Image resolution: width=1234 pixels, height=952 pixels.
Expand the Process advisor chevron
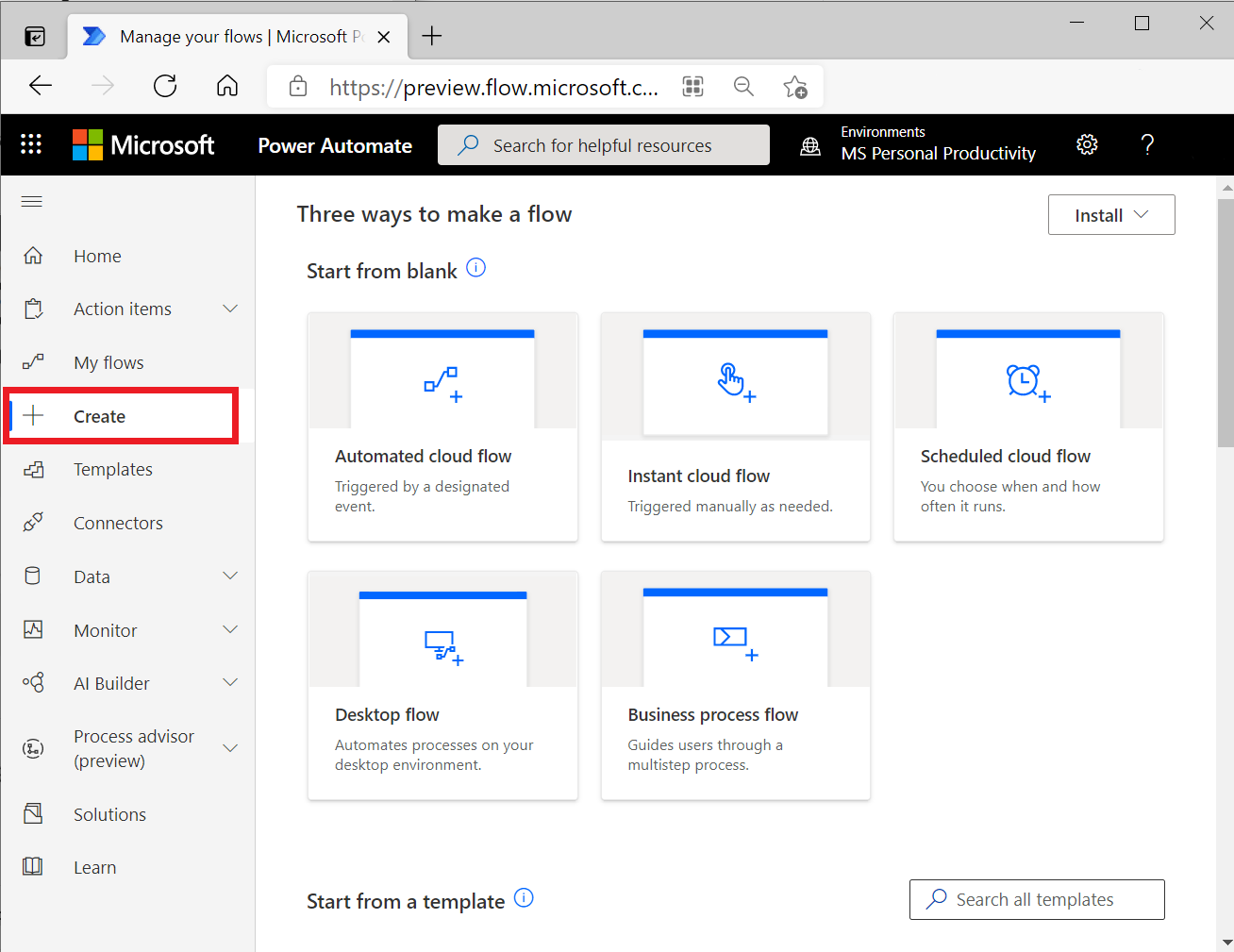(x=230, y=748)
